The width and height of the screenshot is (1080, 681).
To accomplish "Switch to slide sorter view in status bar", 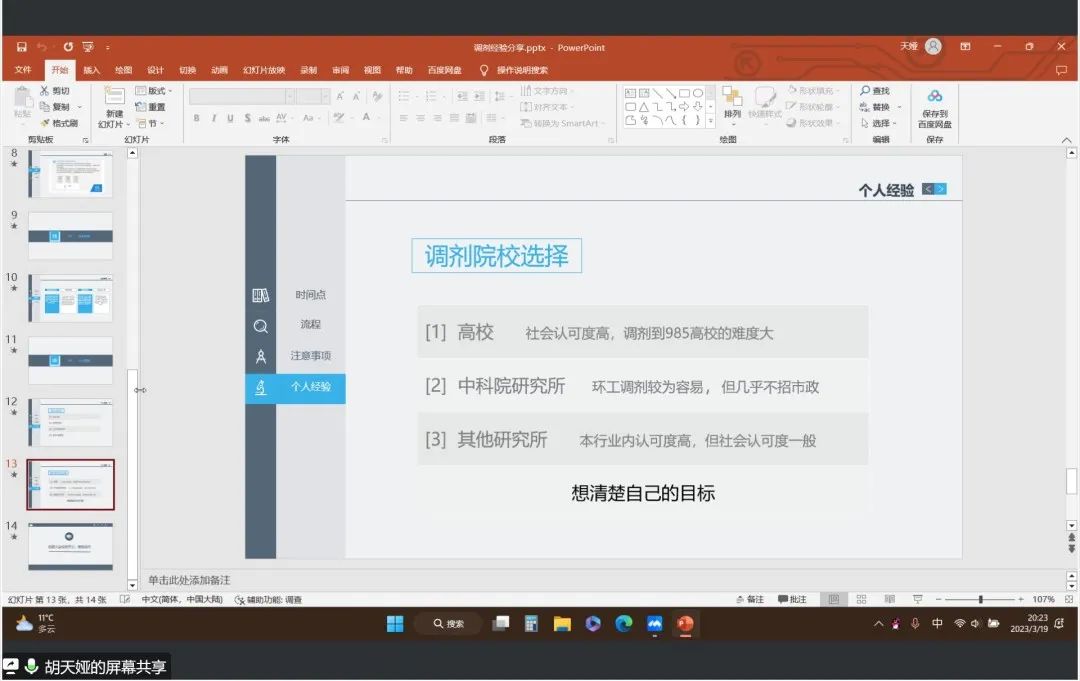I will click(x=861, y=599).
